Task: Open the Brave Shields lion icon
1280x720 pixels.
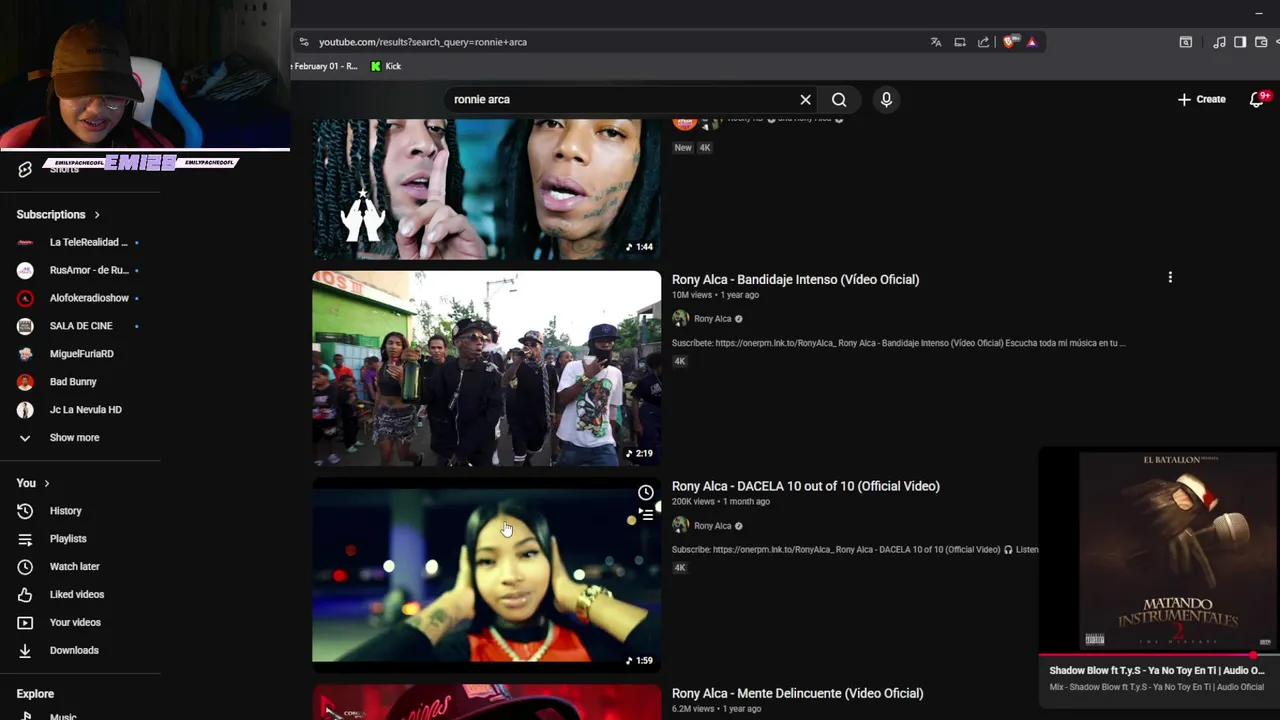Action: tap(1009, 42)
